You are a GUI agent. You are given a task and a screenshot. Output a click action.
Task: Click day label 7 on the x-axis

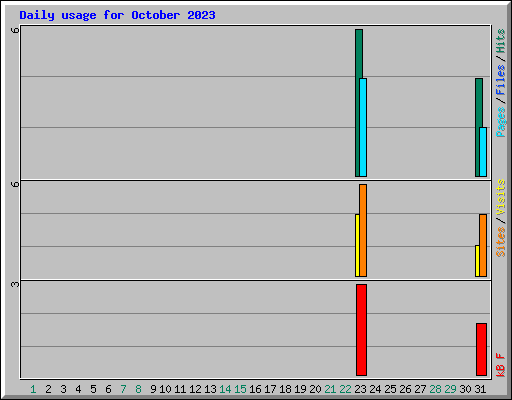(x=123, y=389)
